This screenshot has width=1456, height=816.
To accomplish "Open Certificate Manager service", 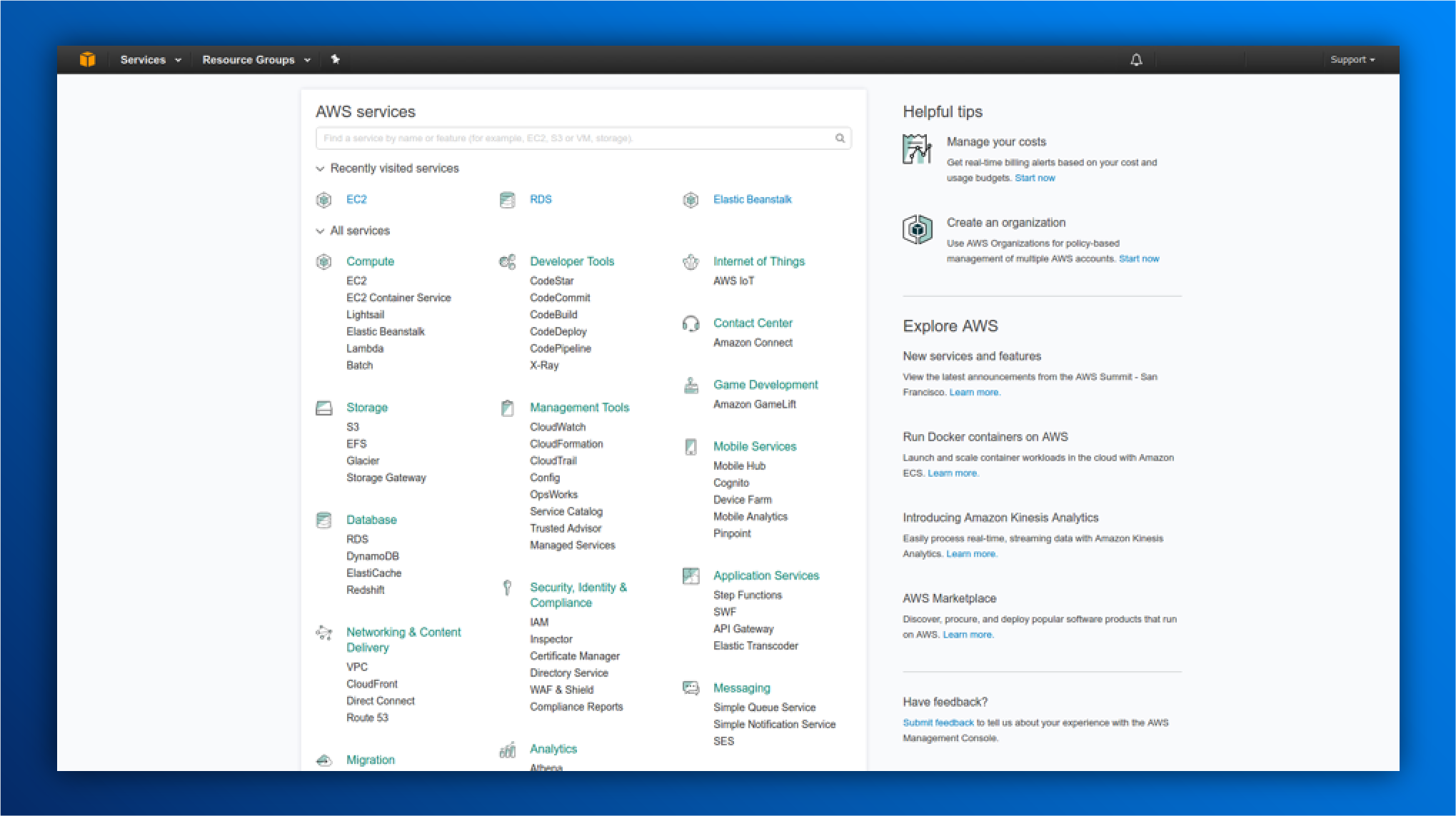I will click(x=575, y=656).
